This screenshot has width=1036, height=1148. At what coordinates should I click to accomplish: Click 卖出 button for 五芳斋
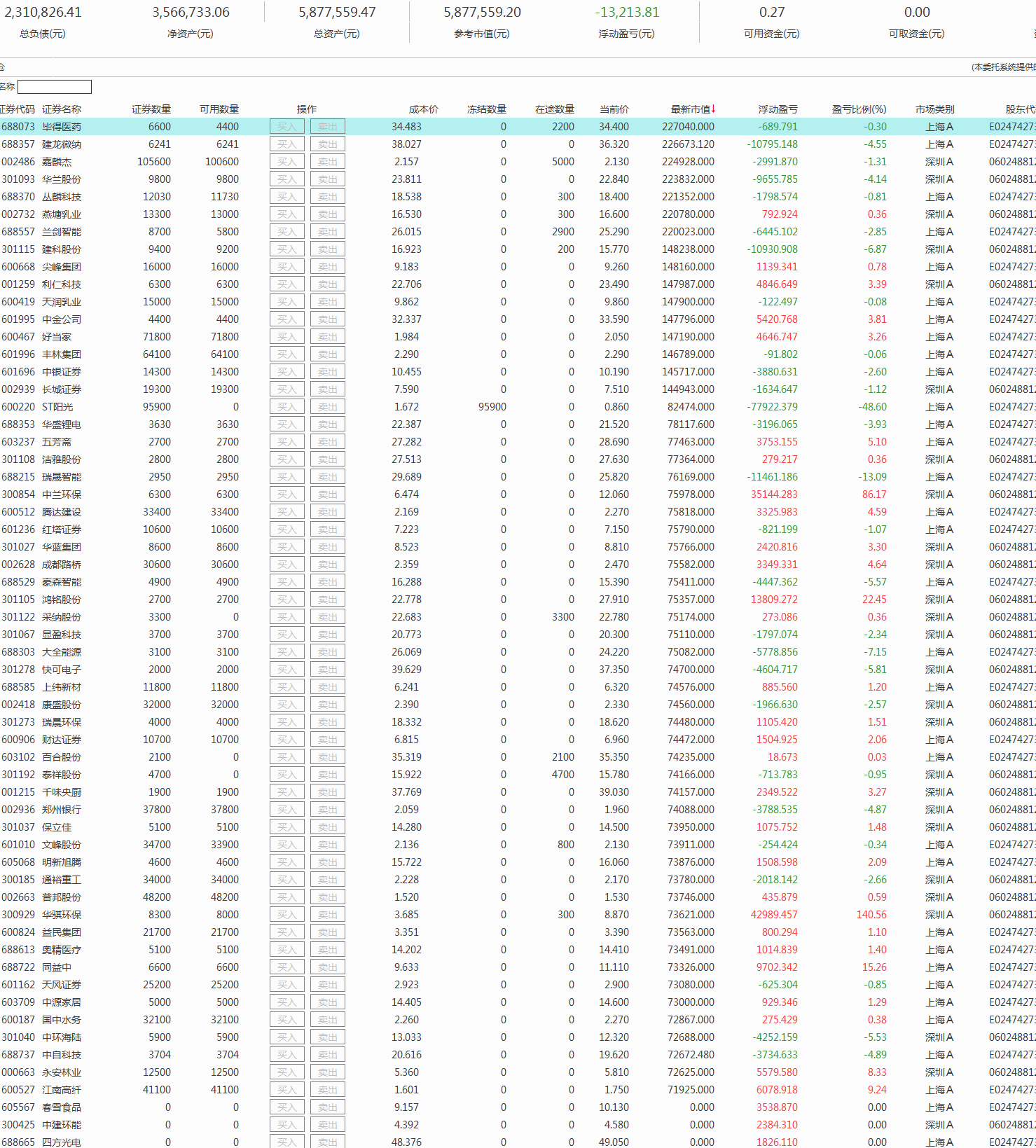[x=328, y=442]
